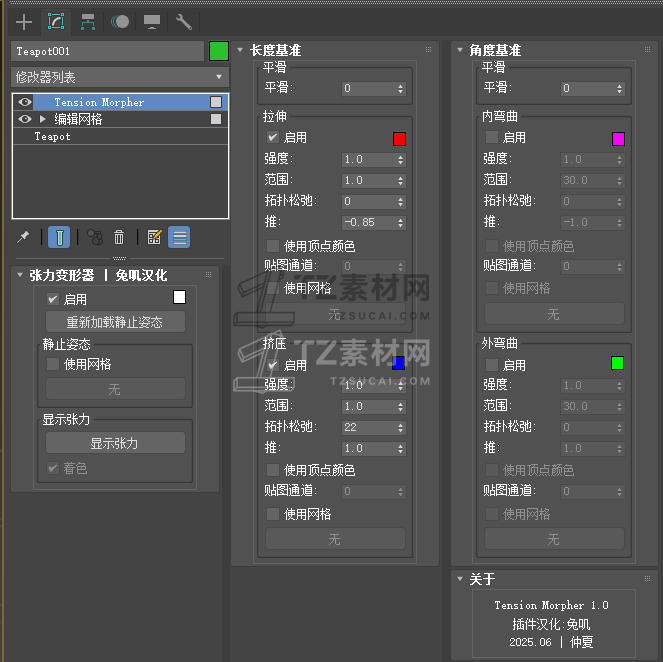Image resolution: width=663 pixels, height=662 pixels.
Task: Click Make Unique icon
Action: tap(95, 237)
